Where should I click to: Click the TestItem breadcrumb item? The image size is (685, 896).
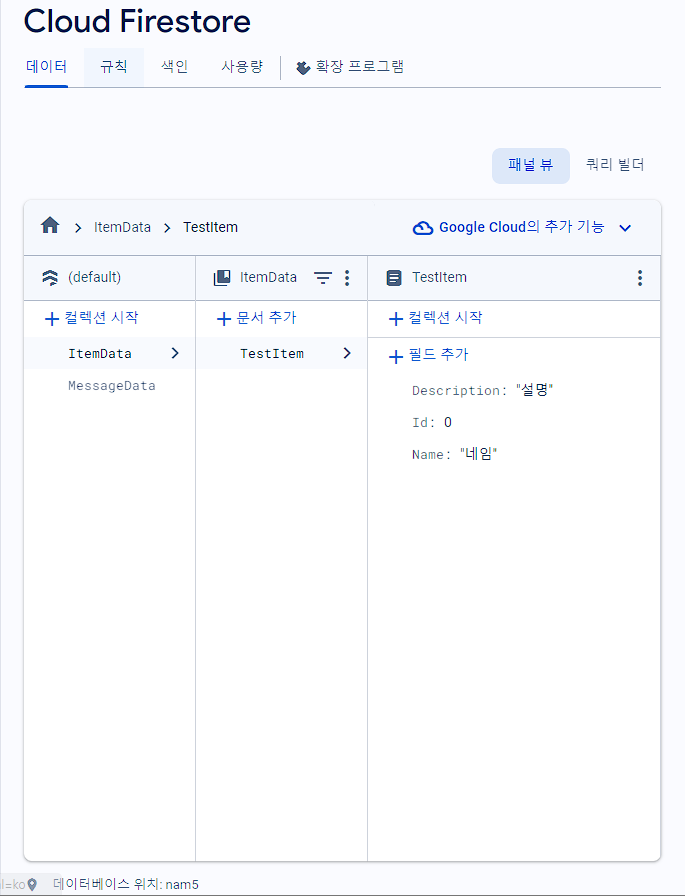[210, 227]
